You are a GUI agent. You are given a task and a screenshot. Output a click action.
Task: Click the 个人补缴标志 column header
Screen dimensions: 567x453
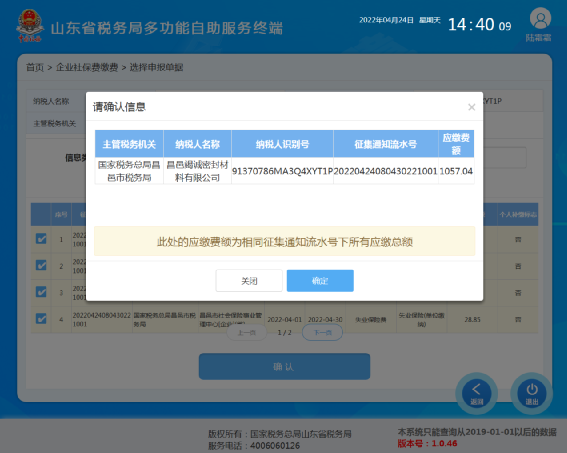518,215
